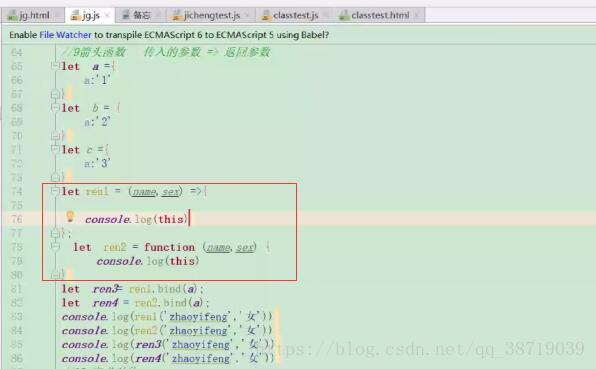Click the lightbulb quick-fix icon on line 76
Viewport: 596px width, 369px height.
70,216
